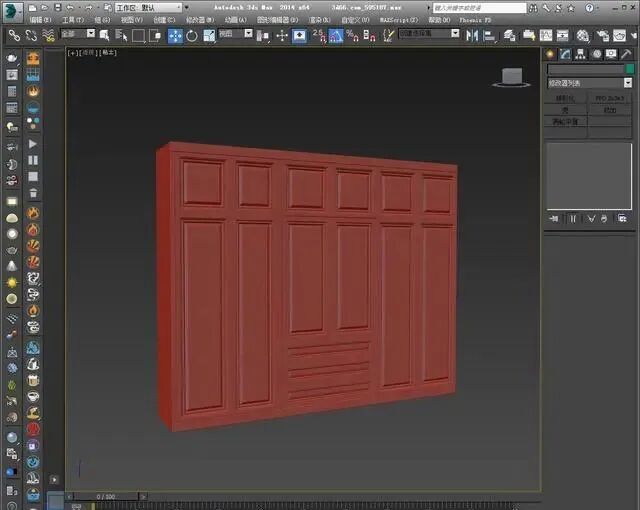Click the 挤出 (Extrude) modifier set button
This screenshot has height=510, width=640.
(610, 110)
